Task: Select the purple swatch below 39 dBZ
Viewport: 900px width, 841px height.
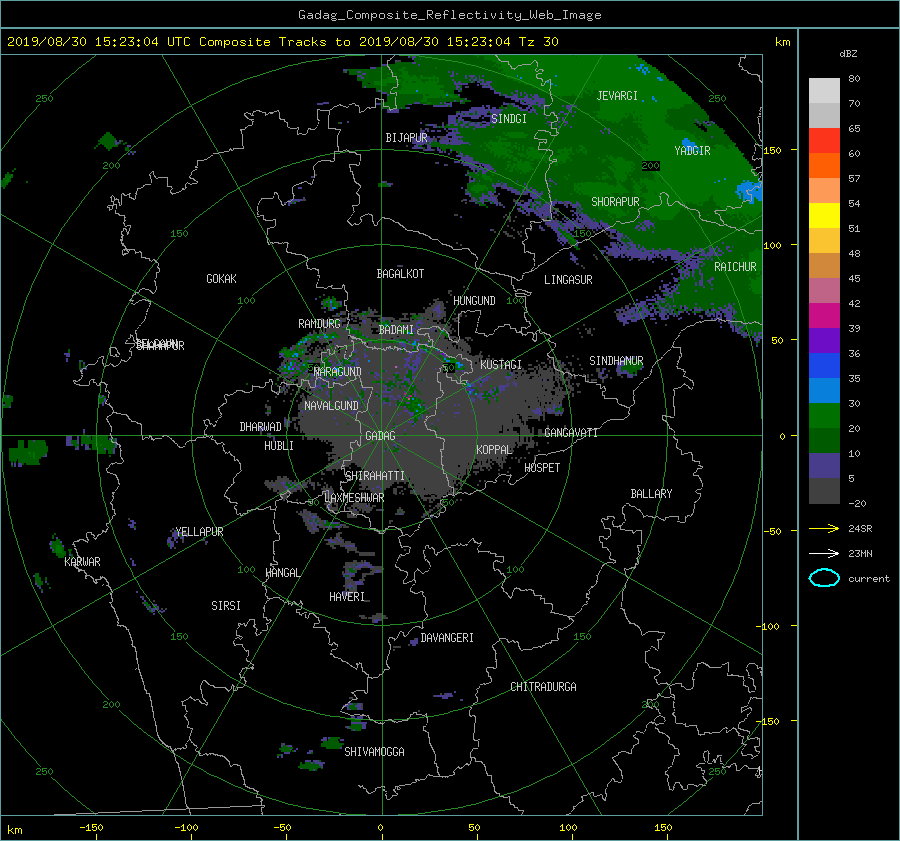Action: 824,340
